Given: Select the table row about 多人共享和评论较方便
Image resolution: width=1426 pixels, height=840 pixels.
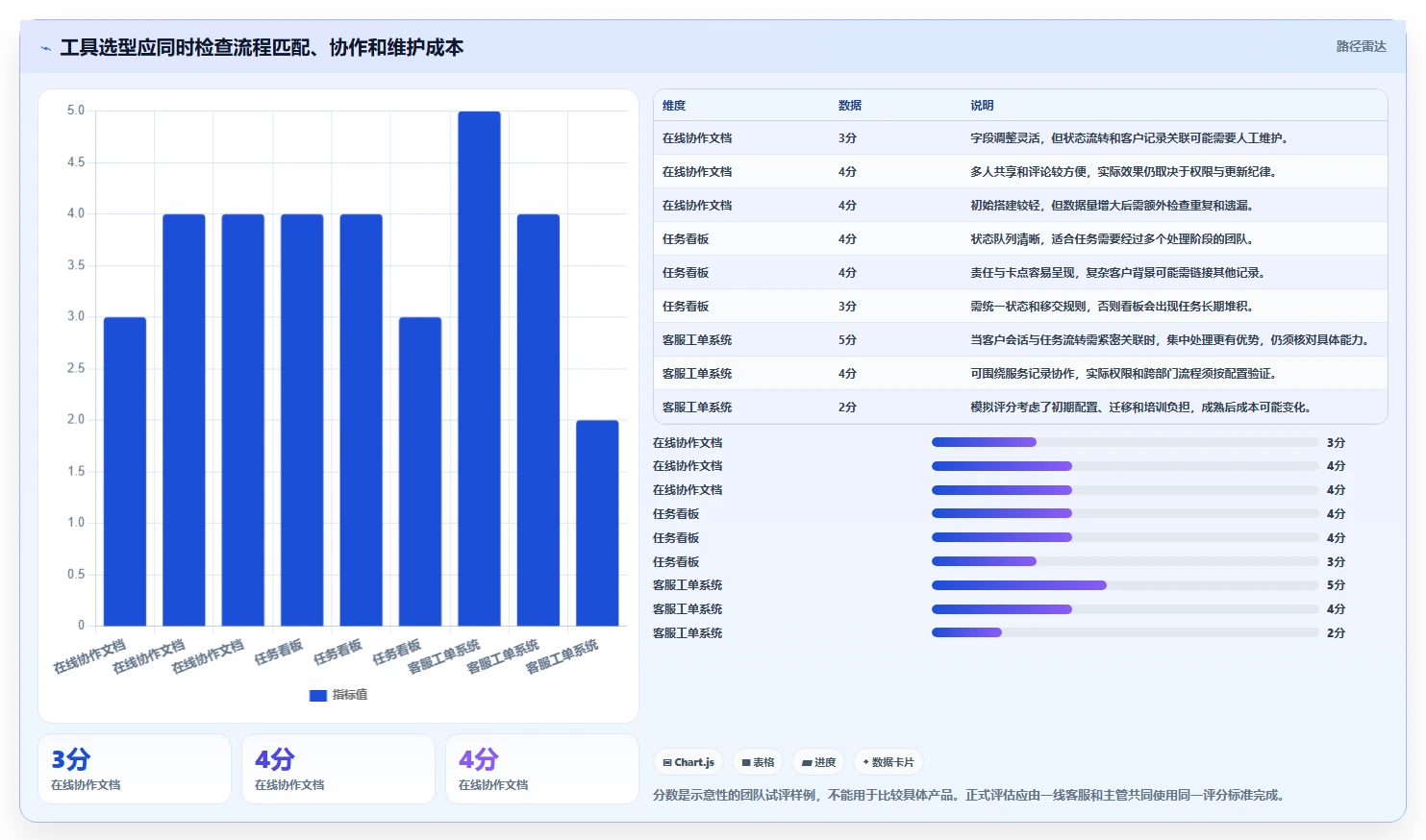Looking at the screenshot, I should coord(1020,172).
